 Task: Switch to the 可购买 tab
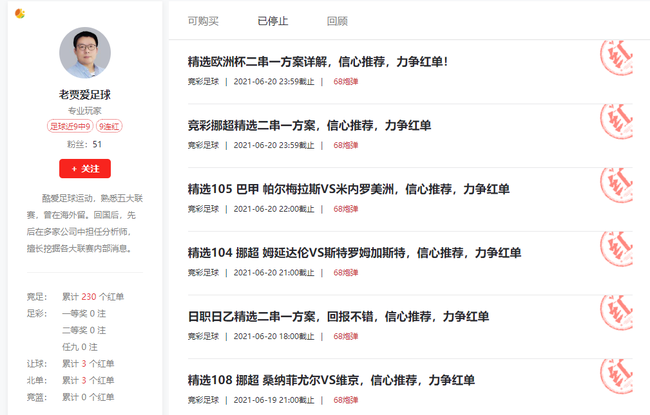click(203, 21)
